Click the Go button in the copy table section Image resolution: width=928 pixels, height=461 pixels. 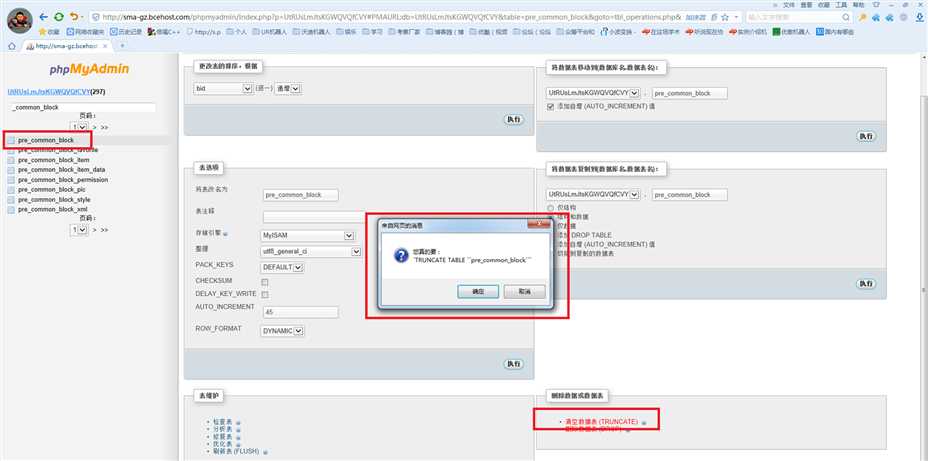point(866,283)
